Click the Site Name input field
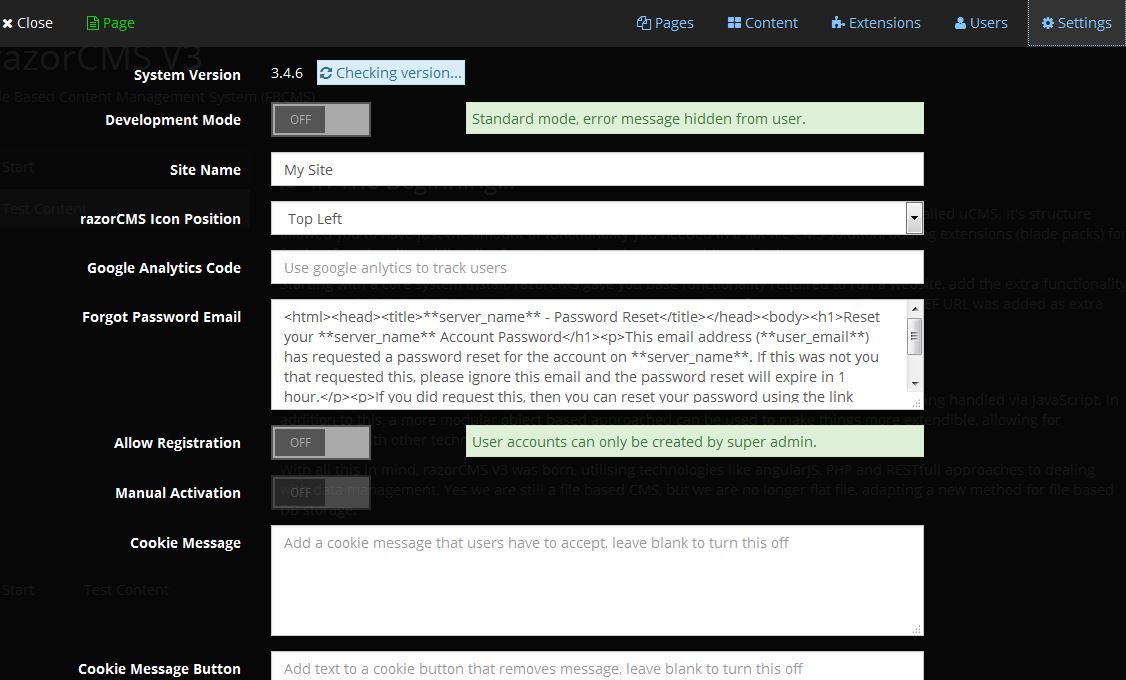The width and height of the screenshot is (1126, 680). [x=597, y=169]
